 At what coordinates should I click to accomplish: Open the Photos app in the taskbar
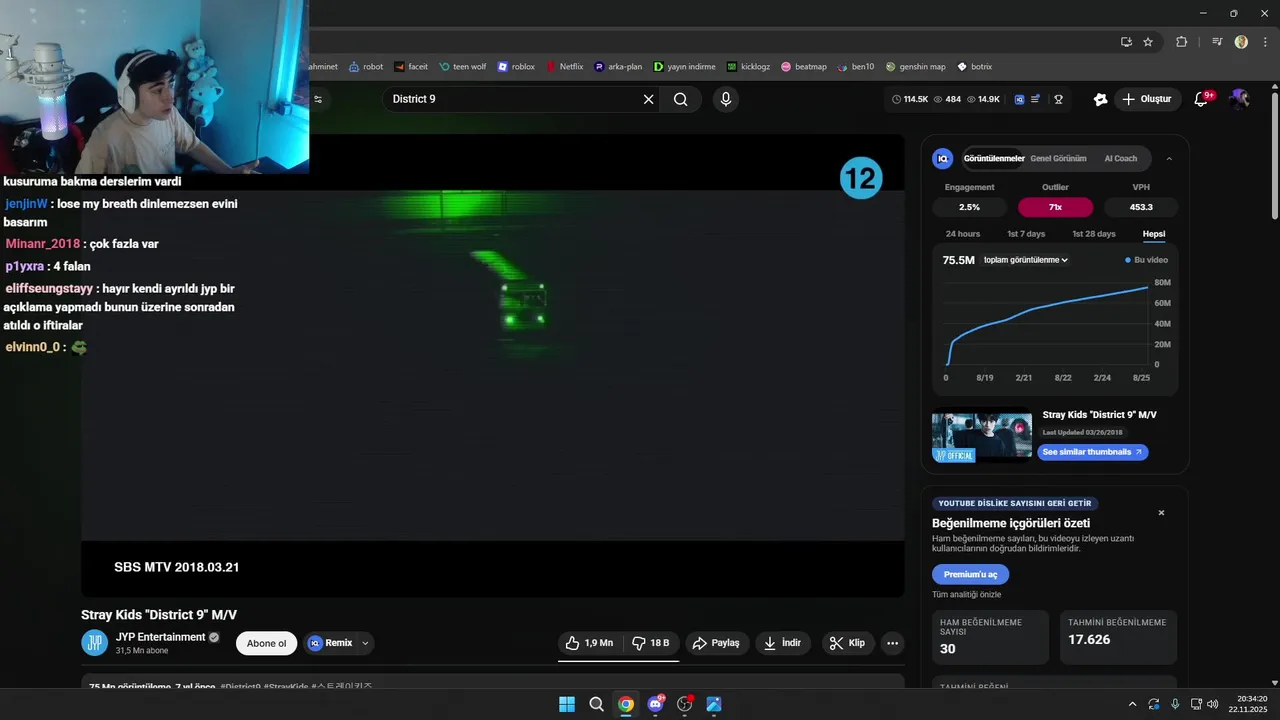pyautogui.click(x=714, y=704)
